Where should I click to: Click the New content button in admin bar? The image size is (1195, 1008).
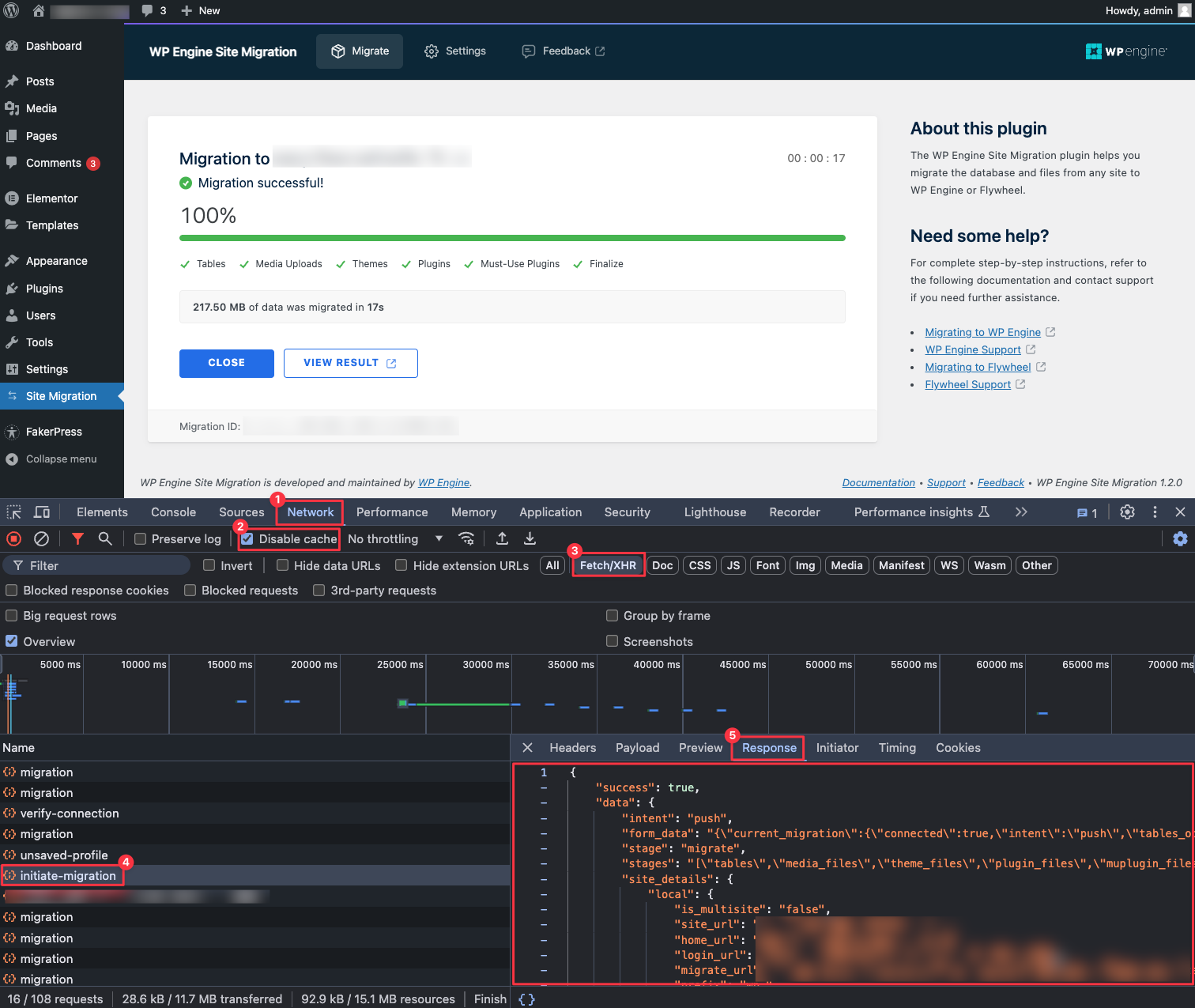(x=201, y=11)
